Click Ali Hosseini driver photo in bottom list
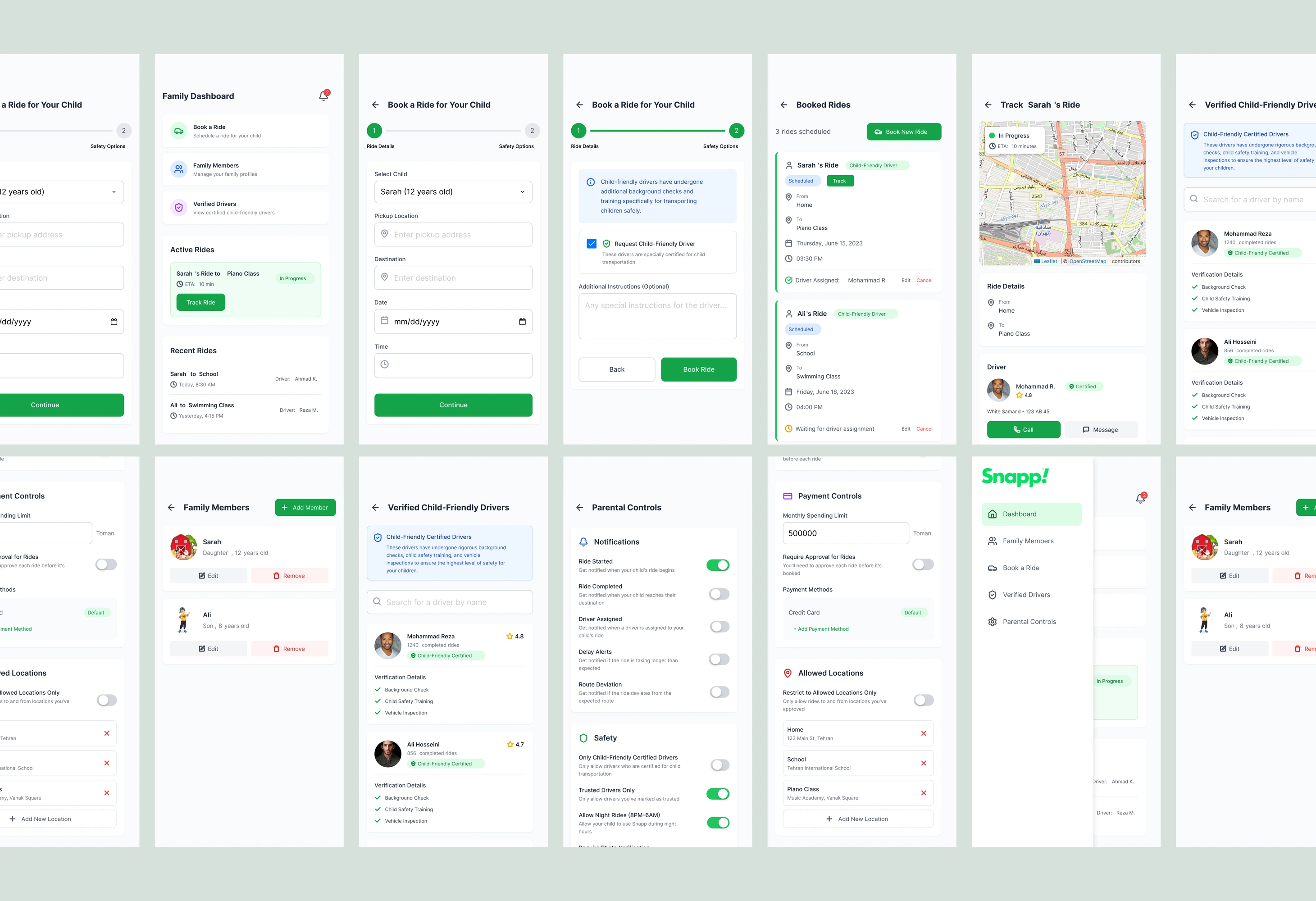The width and height of the screenshot is (1316, 901). 388,754
